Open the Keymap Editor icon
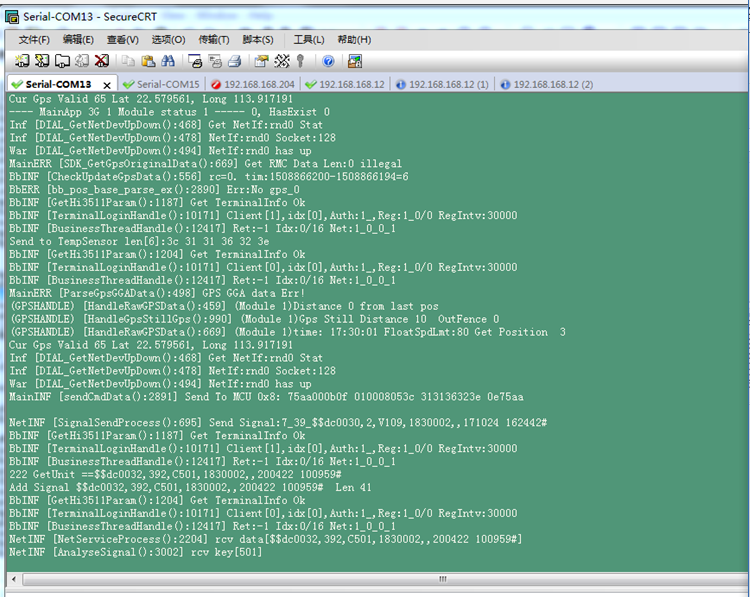Viewport: 750px width, 597px height. (x=282, y=61)
